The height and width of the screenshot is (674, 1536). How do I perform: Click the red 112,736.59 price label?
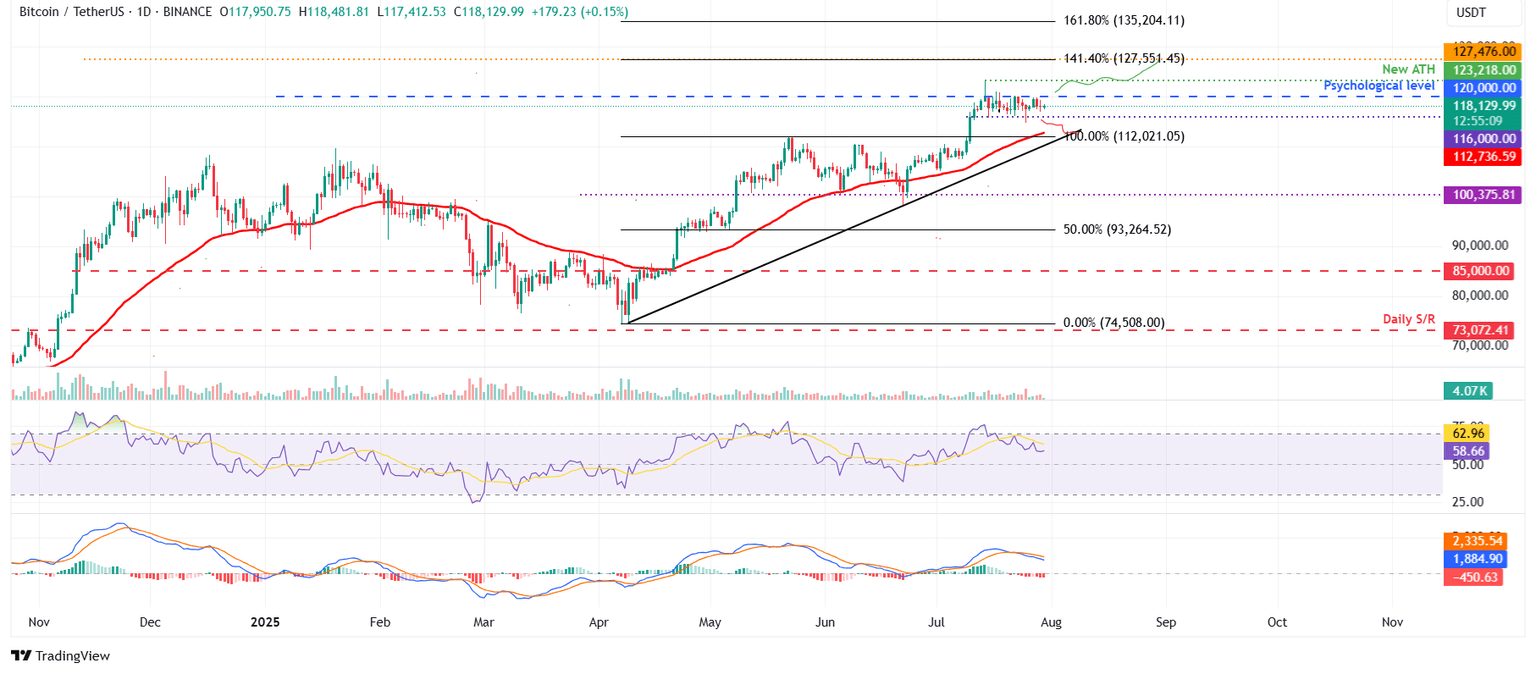1483,156
